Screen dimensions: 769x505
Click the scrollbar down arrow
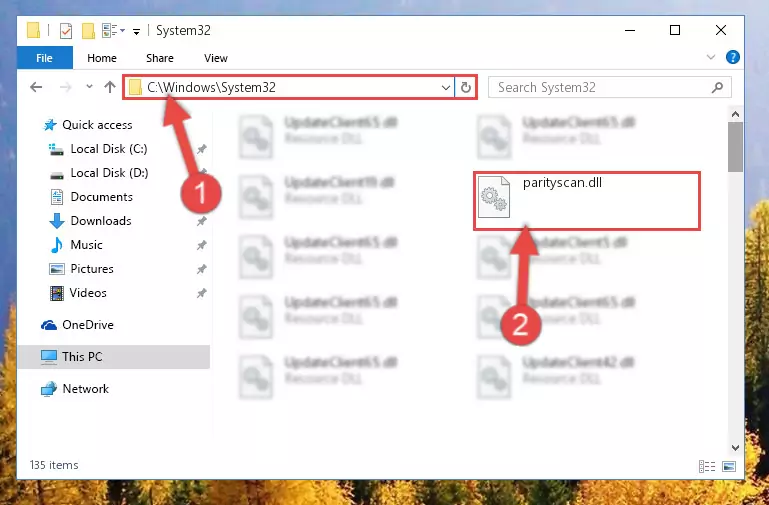735,448
